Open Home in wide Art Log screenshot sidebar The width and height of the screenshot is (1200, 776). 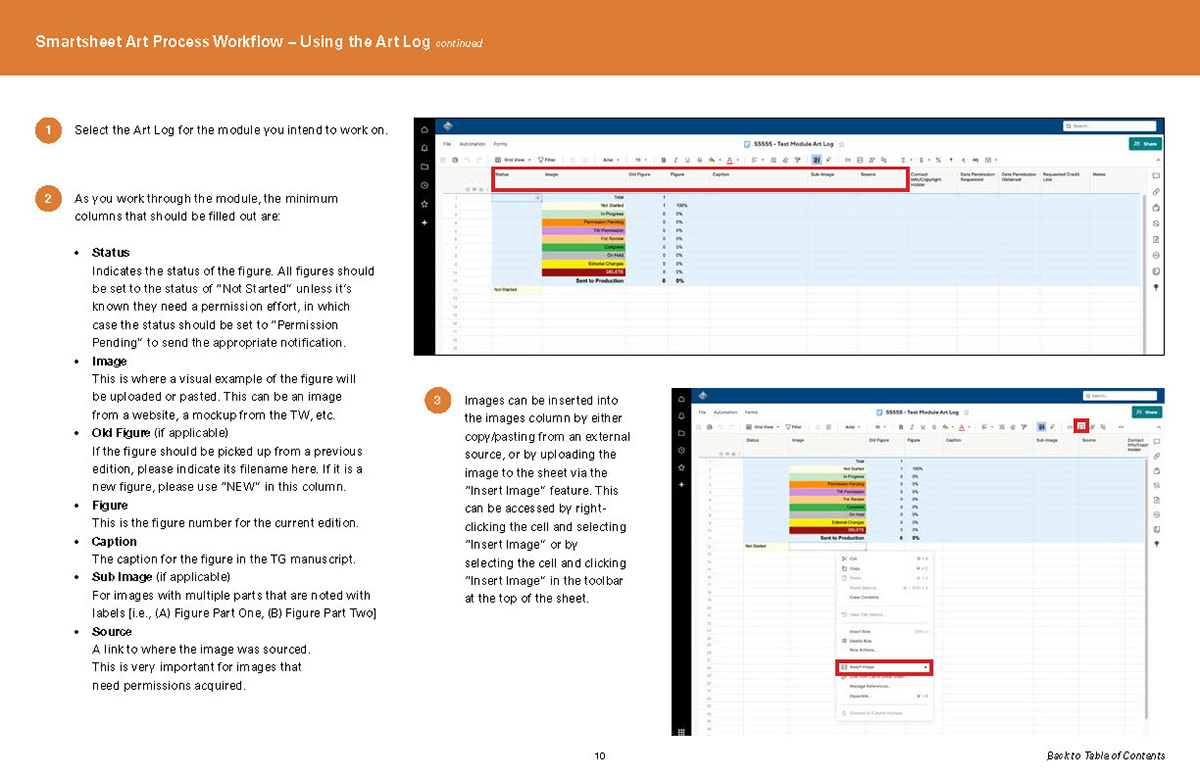coord(424,129)
